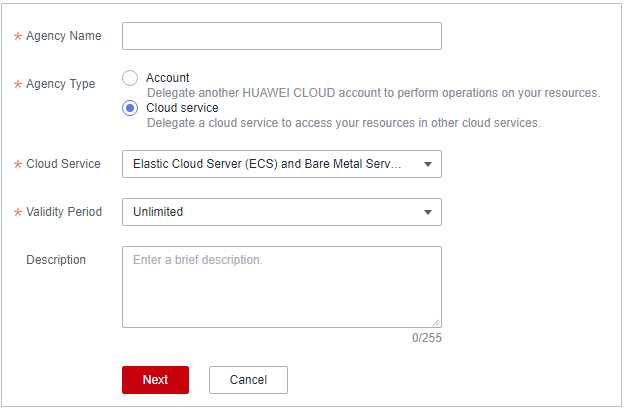Click the Agency Name text field
This screenshot has height=409, width=626.
[x=281, y=36]
